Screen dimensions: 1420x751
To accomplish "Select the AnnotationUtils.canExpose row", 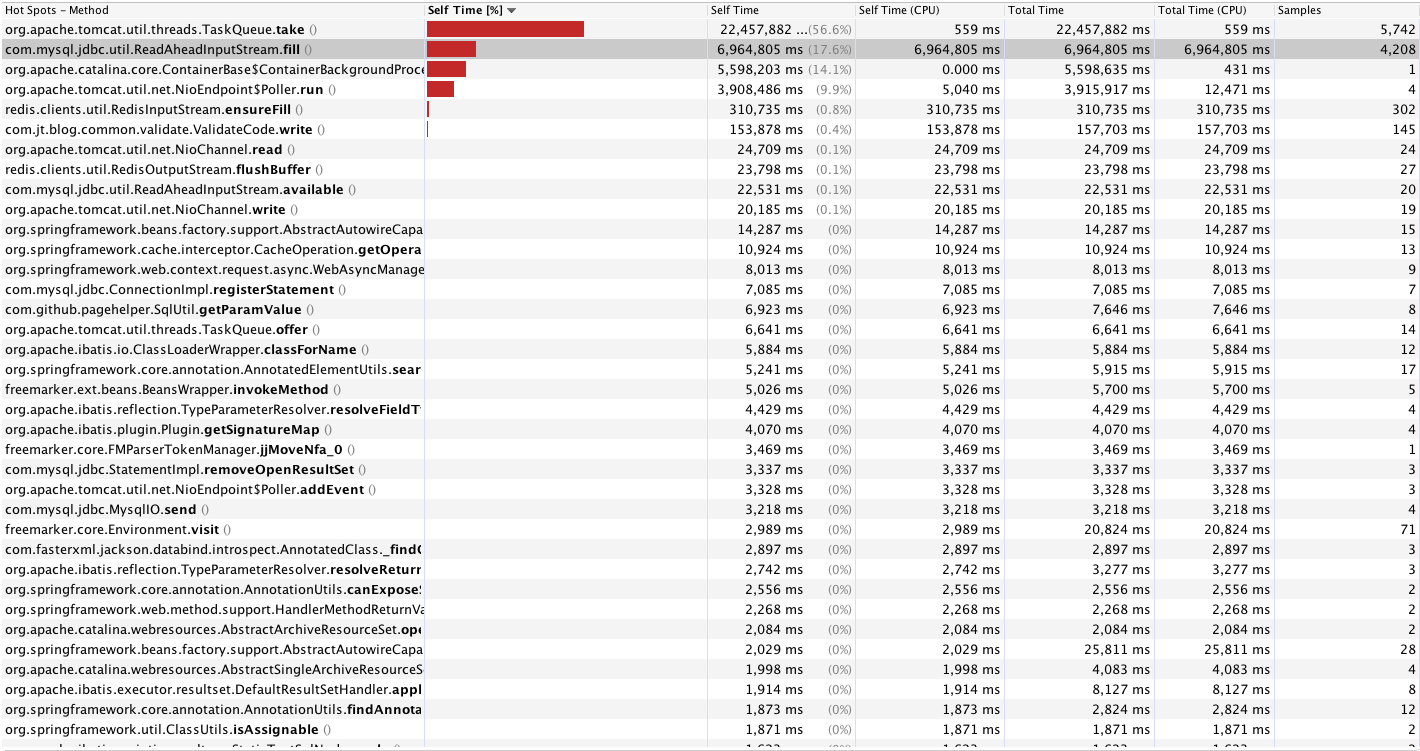I will pos(710,590).
